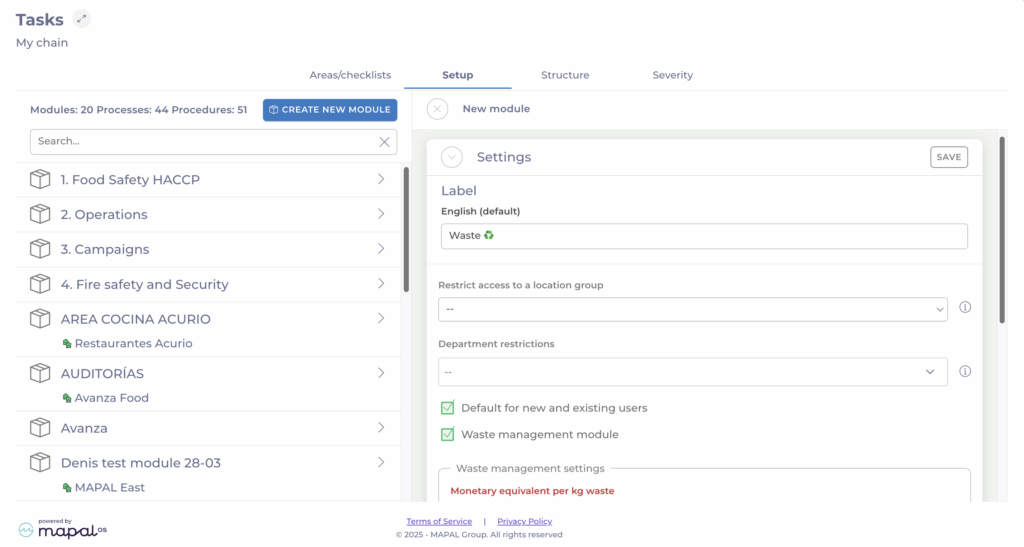Switch to the Areas/checklists tab
Viewport: 1024px width, 547px height.
point(350,75)
